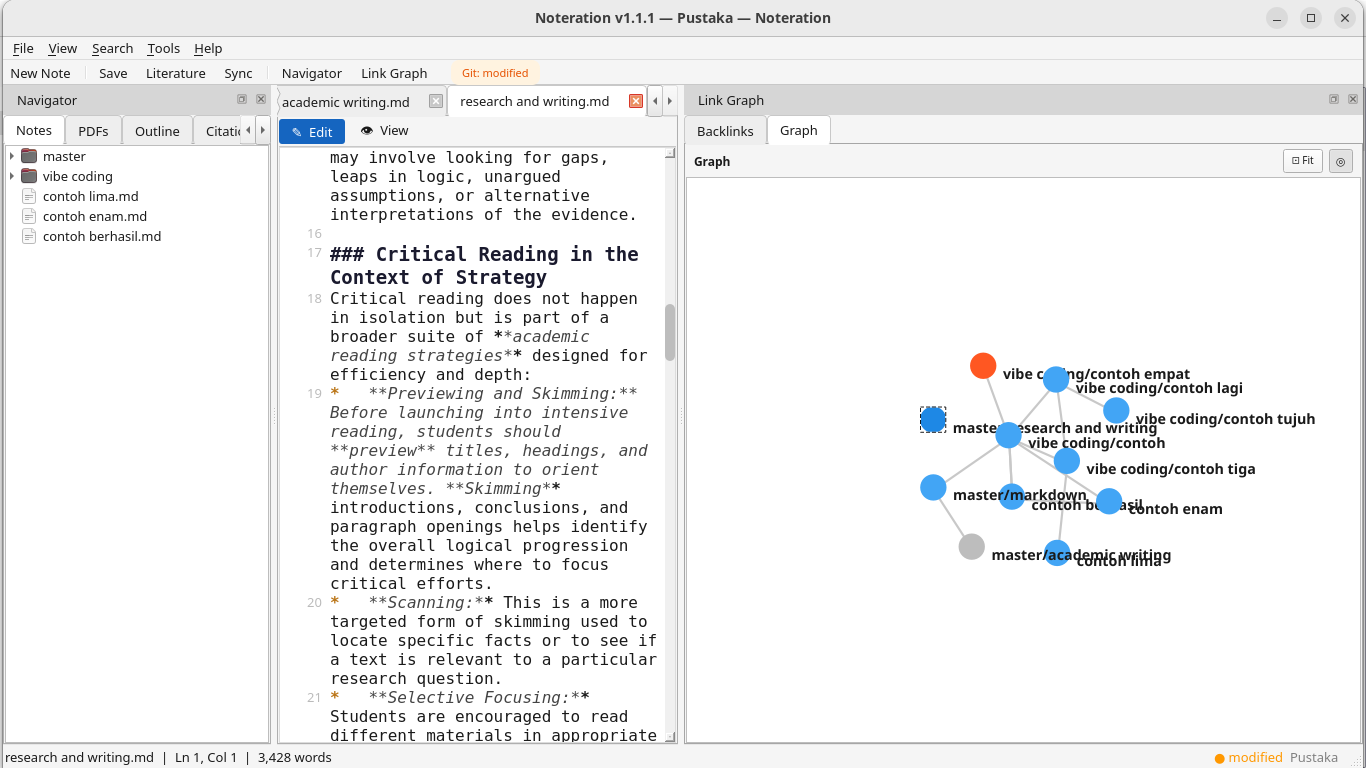1366x768 pixels.
Task: Select the vibe coding folder icon
Action: (29, 176)
